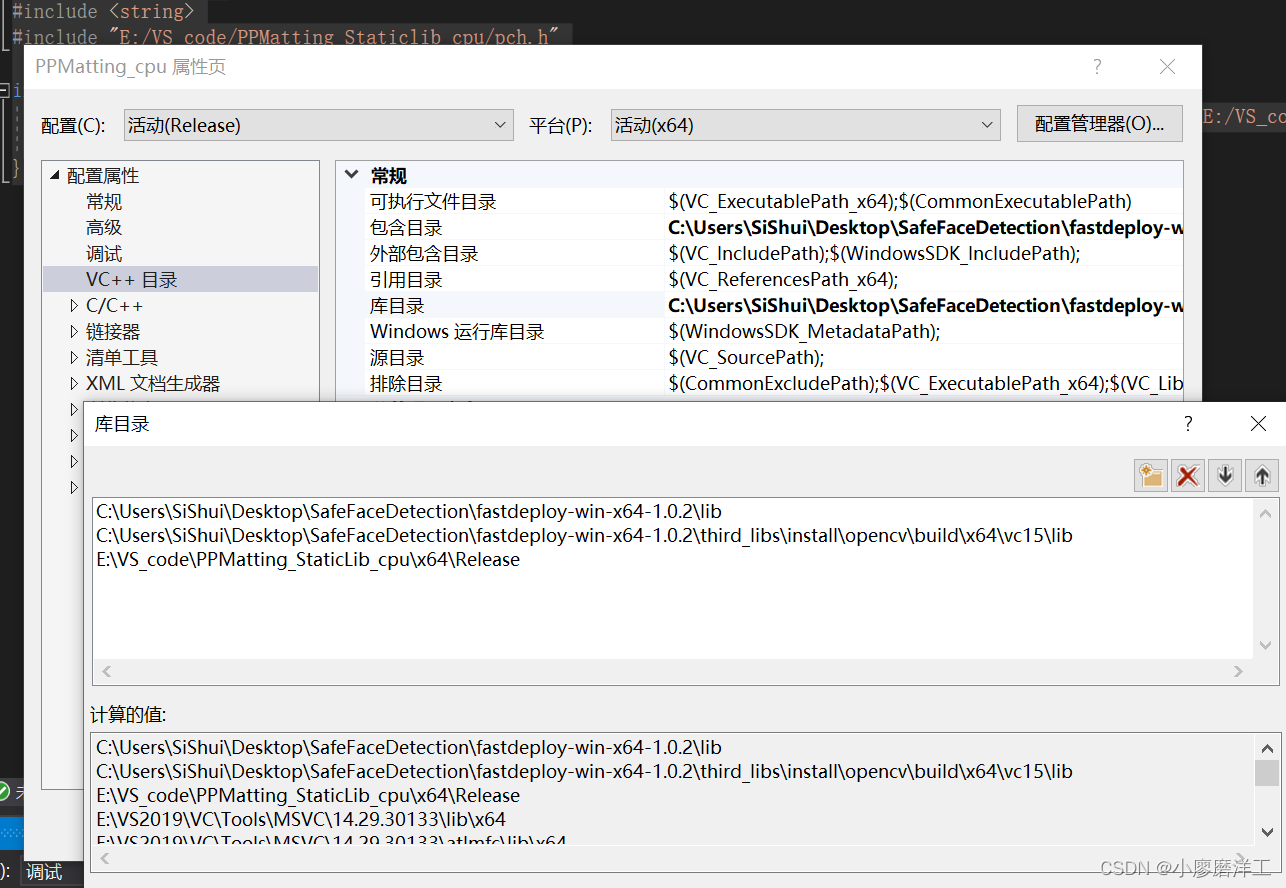Click the 配置管理器(O)... button
Viewport: 1286px width, 888px height.
pos(1099,123)
